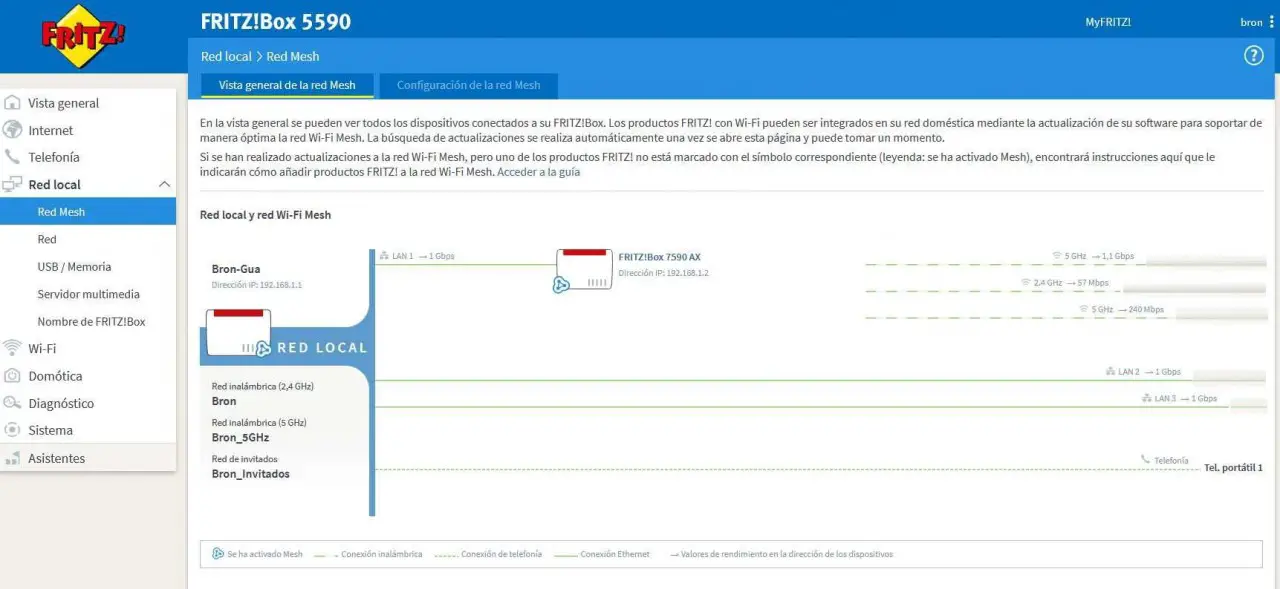
Task: Open the help question mark icon
Action: (1253, 56)
